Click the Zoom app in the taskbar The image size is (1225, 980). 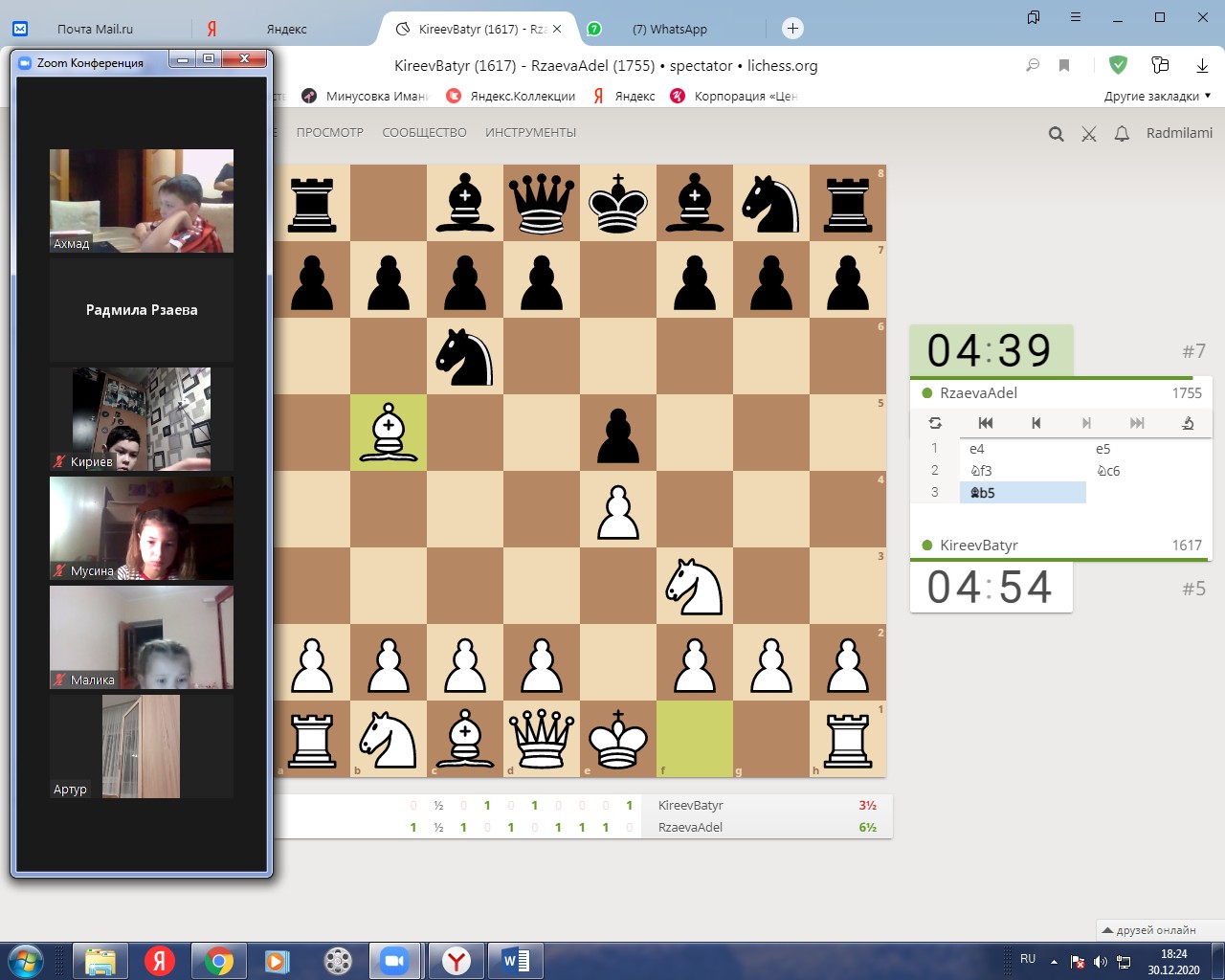(393, 960)
